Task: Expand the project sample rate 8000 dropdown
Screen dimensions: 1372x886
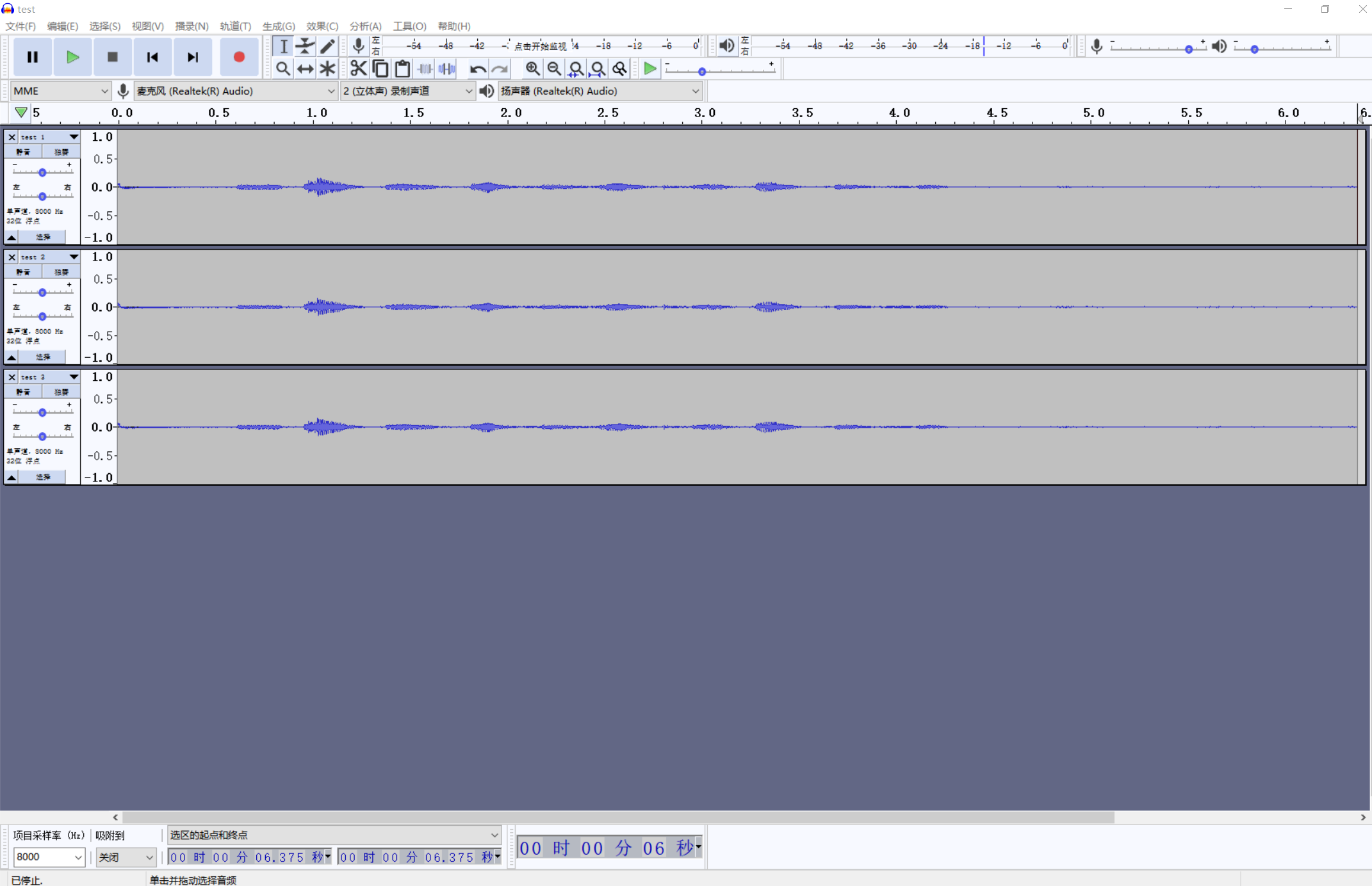Action: pyautogui.click(x=78, y=857)
